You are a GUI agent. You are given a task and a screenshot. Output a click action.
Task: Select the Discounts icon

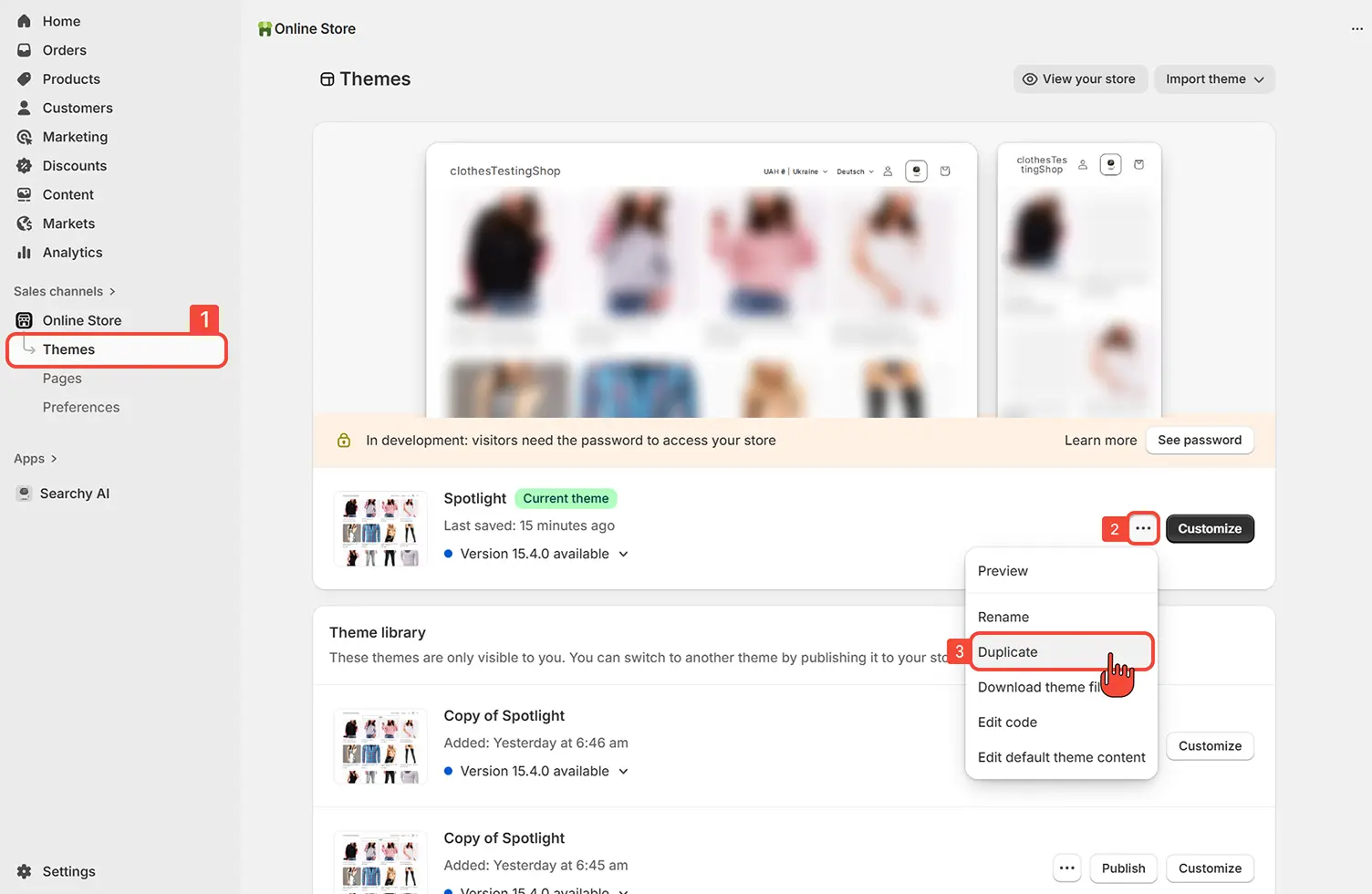click(25, 165)
